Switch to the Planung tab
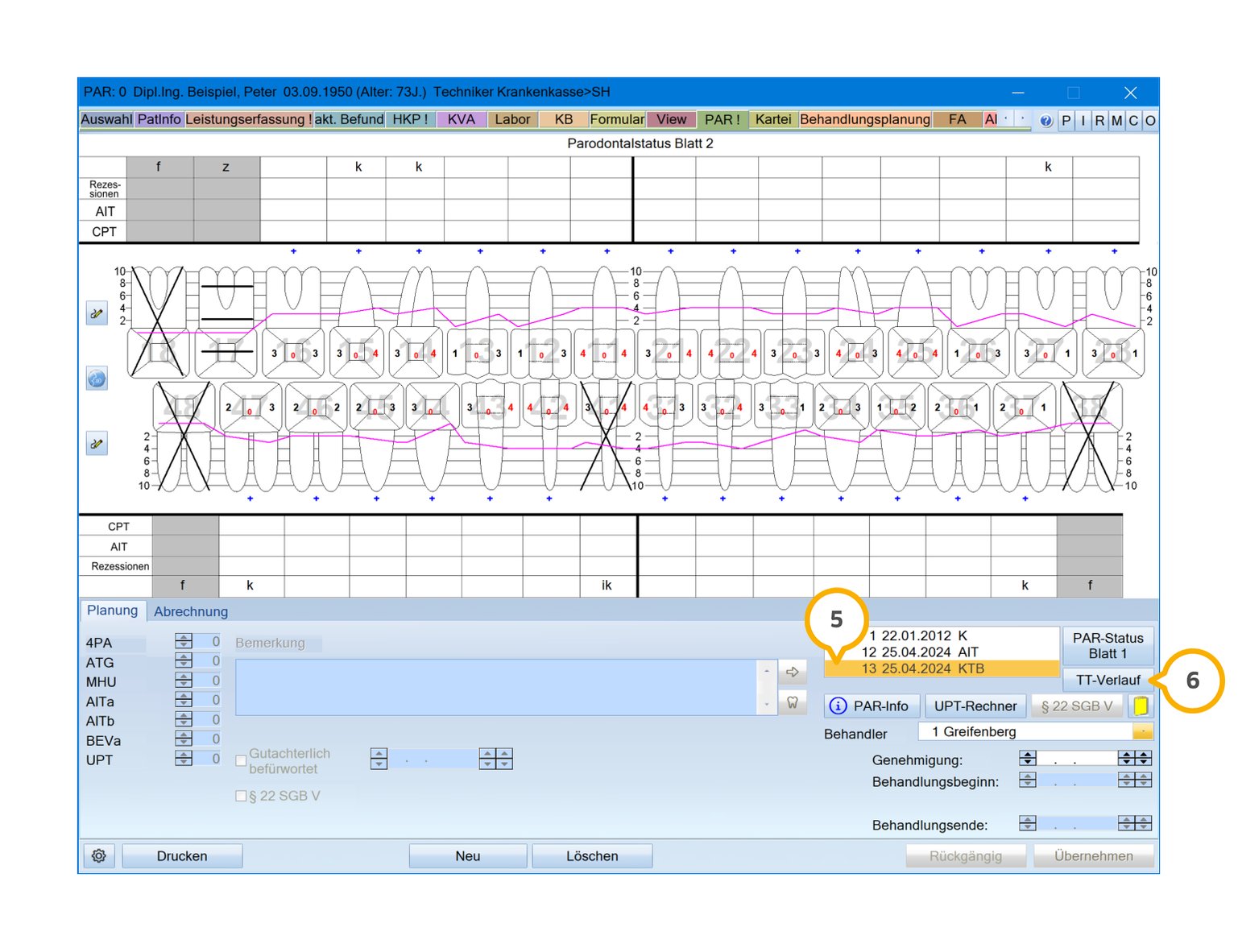This screenshot has height=952, width=1238. click(x=113, y=611)
